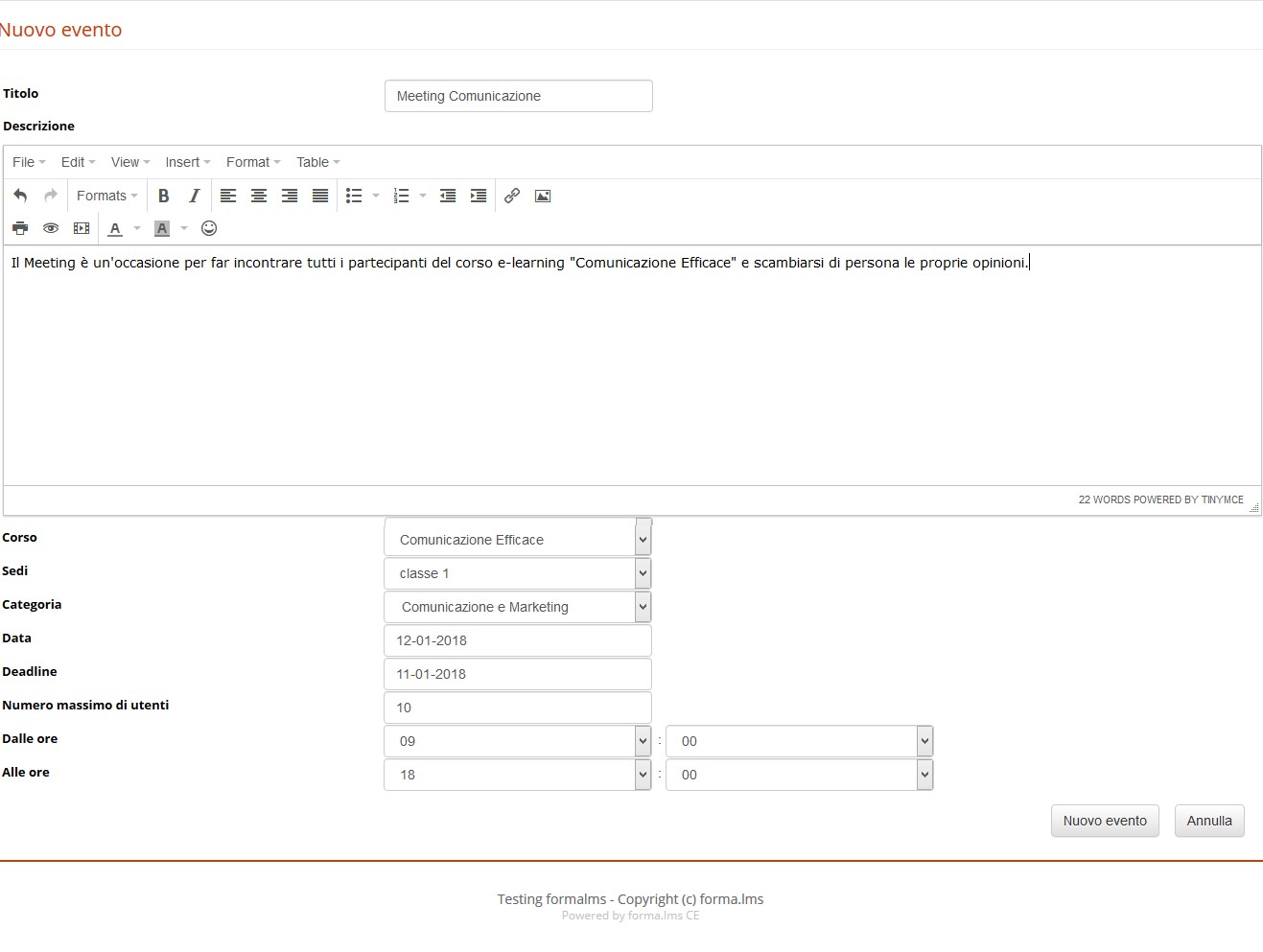Click the Annulla button
This screenshot has height=952, width=1263.
pos(1209,821)
